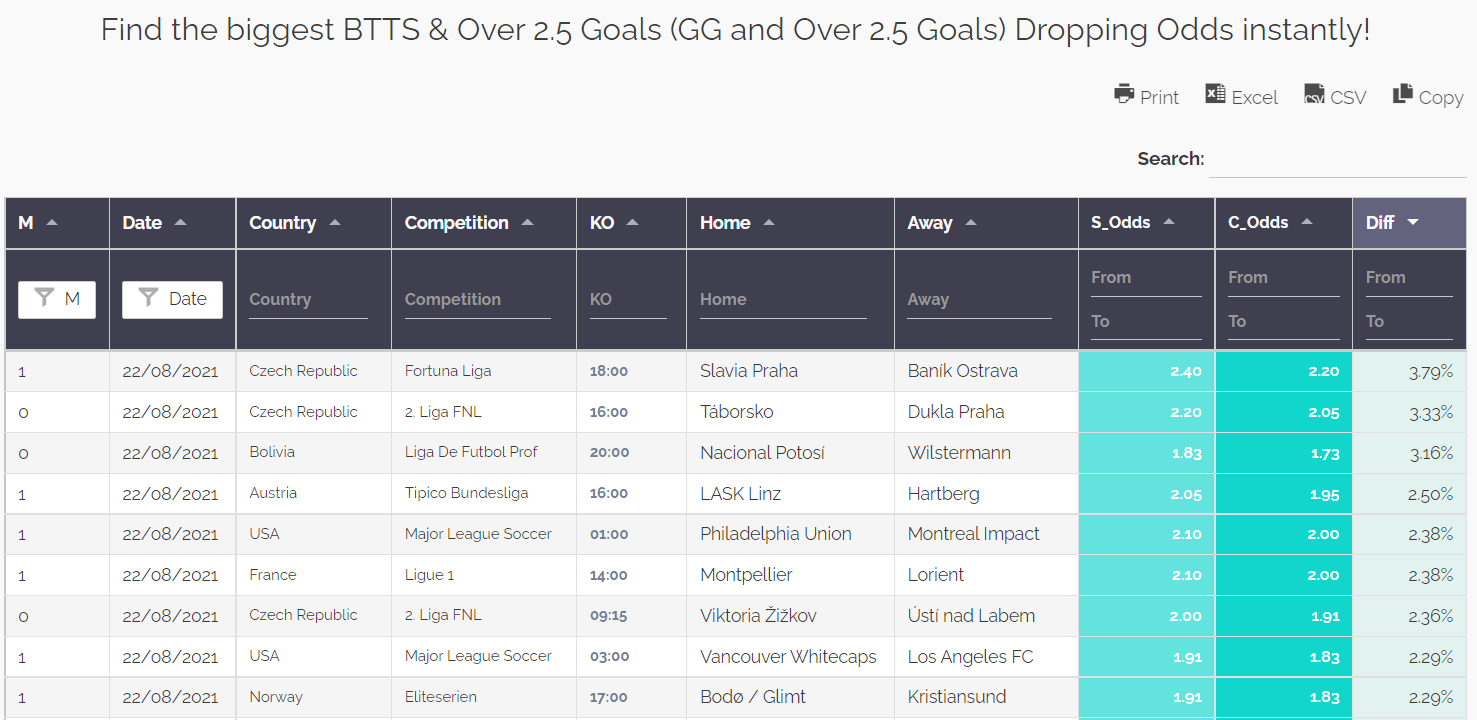Open the M filter button
Image resolution: width=1477 pixels, height=720 pixels.
(57, 298)
